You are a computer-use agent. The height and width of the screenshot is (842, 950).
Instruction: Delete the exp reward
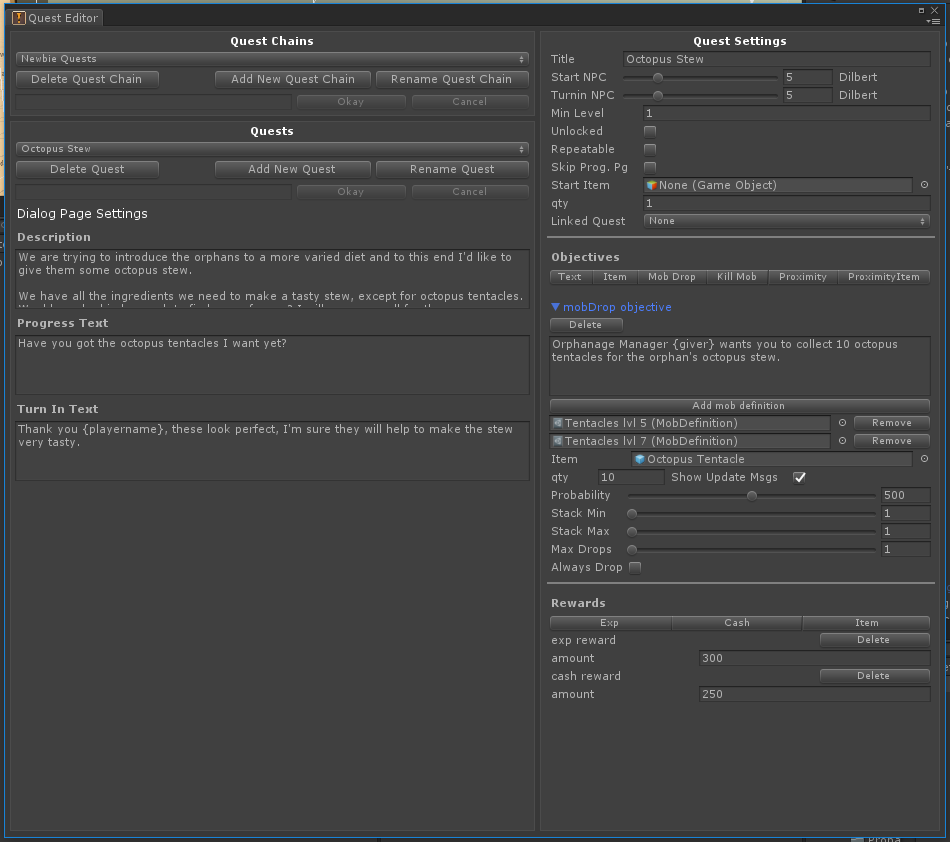[874, 640]
